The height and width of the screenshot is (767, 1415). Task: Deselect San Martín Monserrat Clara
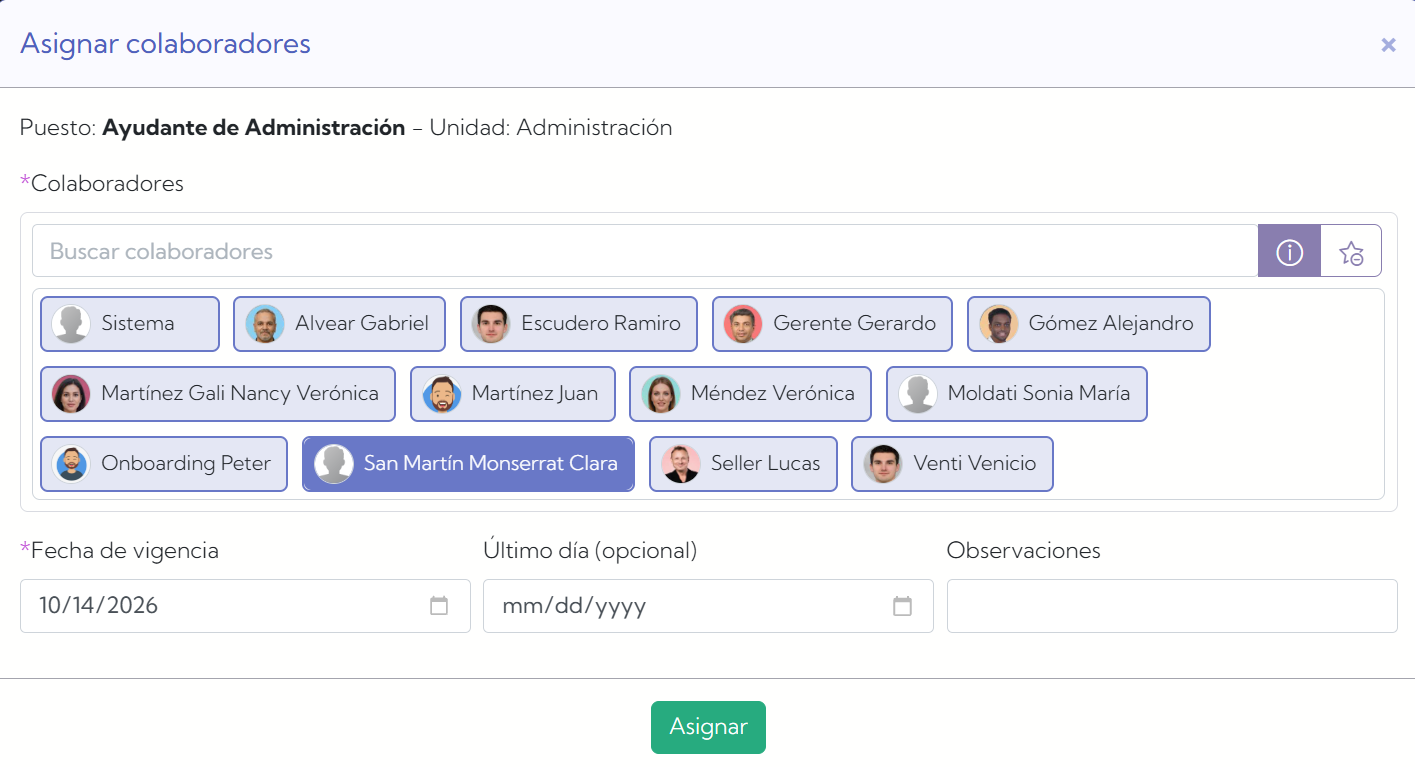(x=468, y=464)
